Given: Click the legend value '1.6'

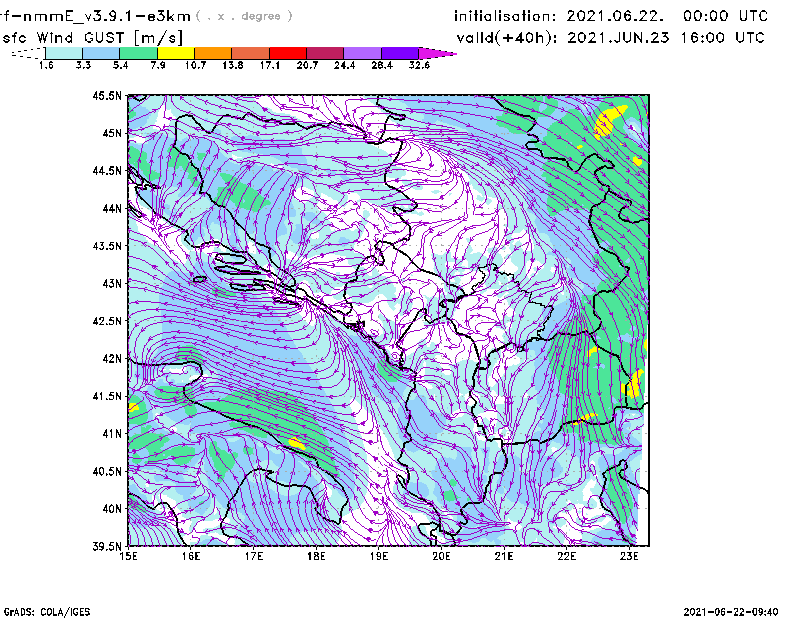Looking at the screenshot, I should (46, 65).
